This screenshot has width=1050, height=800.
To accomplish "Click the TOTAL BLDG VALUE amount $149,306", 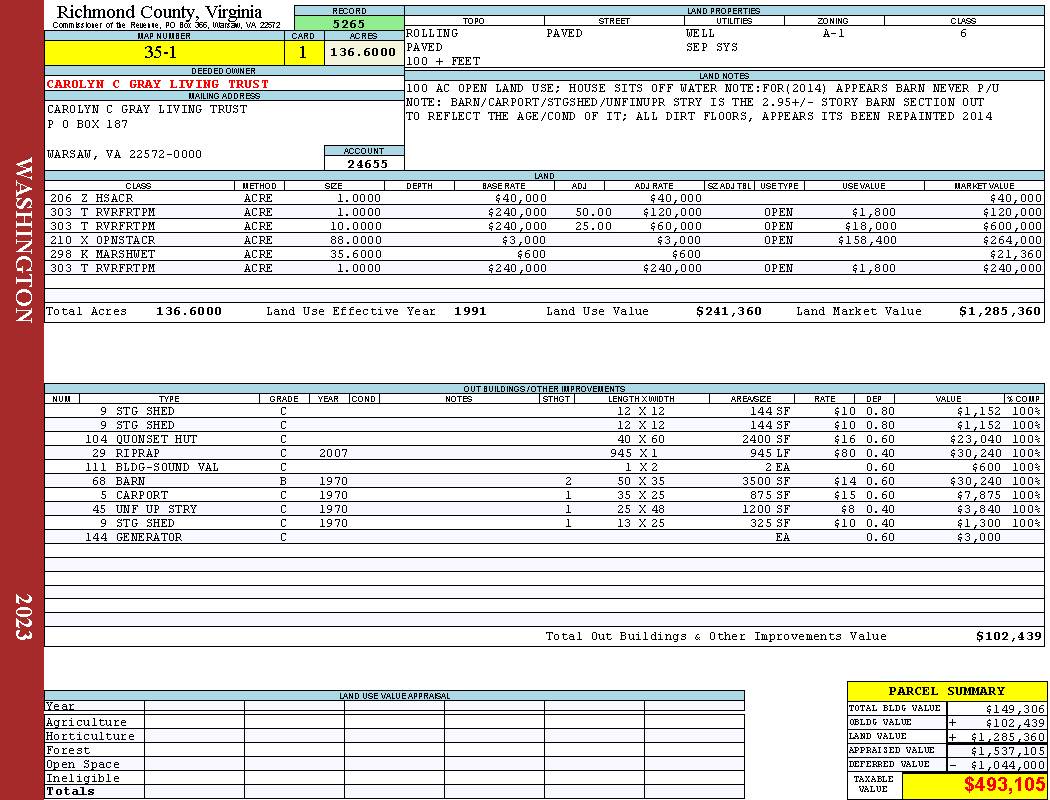I will pyautogui.click(x=1015, y=708).
